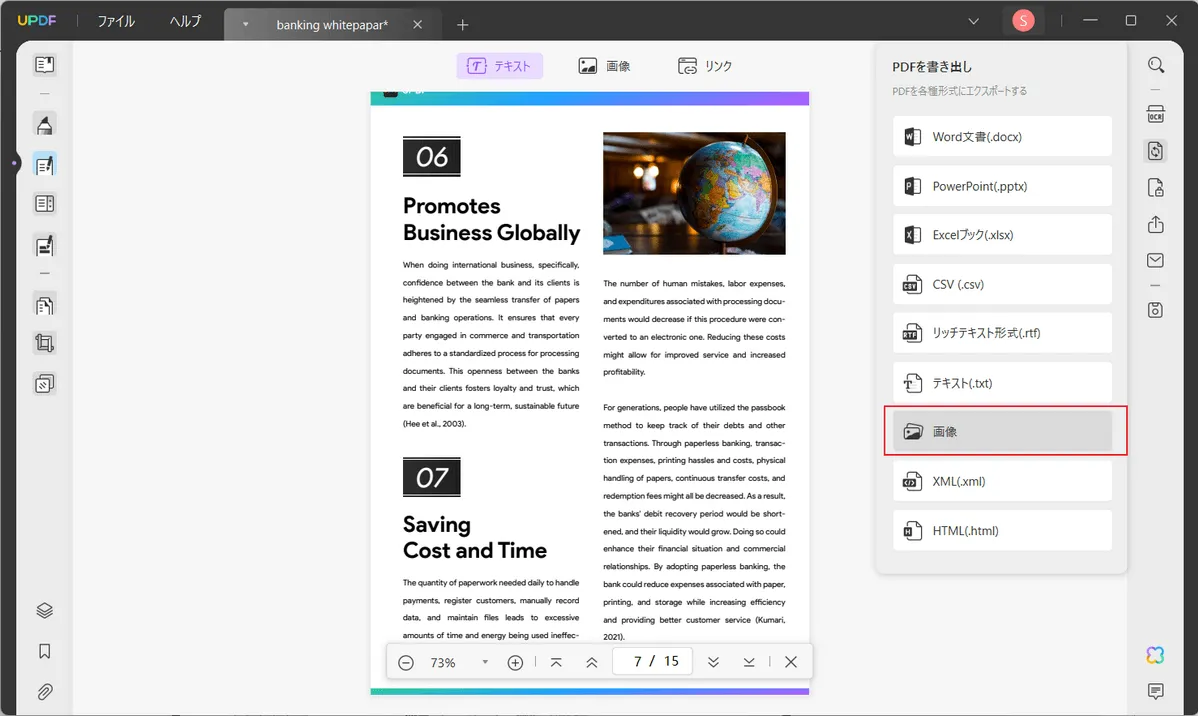Viewport: 1198px width, 716px height.
Task: Open the Share file icon
Action: pos(1156,225)
